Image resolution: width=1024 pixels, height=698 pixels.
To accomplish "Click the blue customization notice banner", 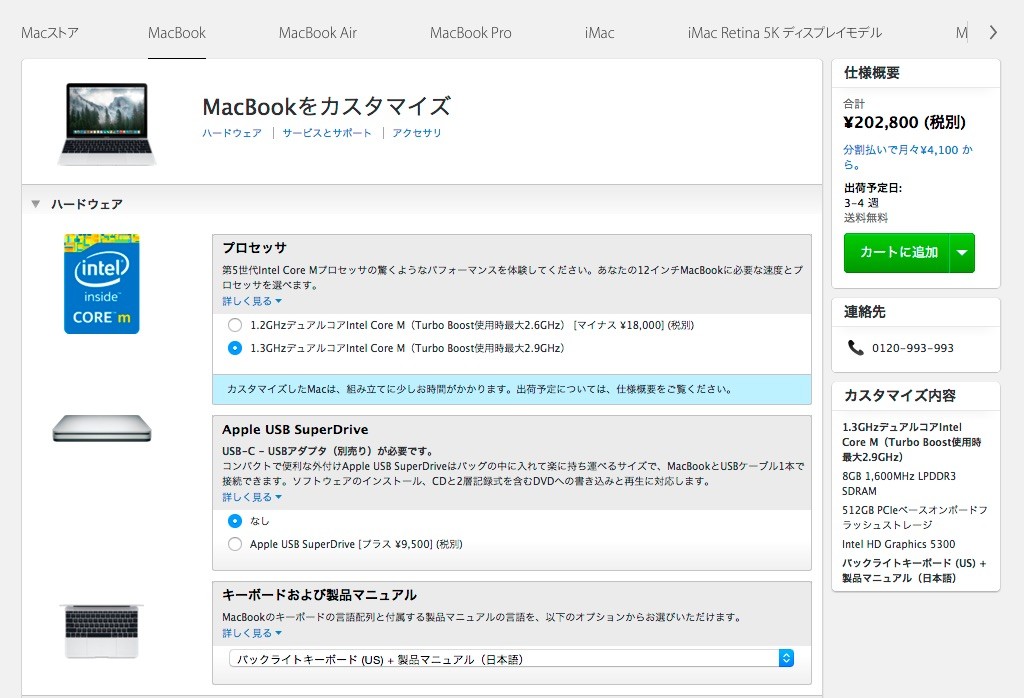I will (512, 389).
